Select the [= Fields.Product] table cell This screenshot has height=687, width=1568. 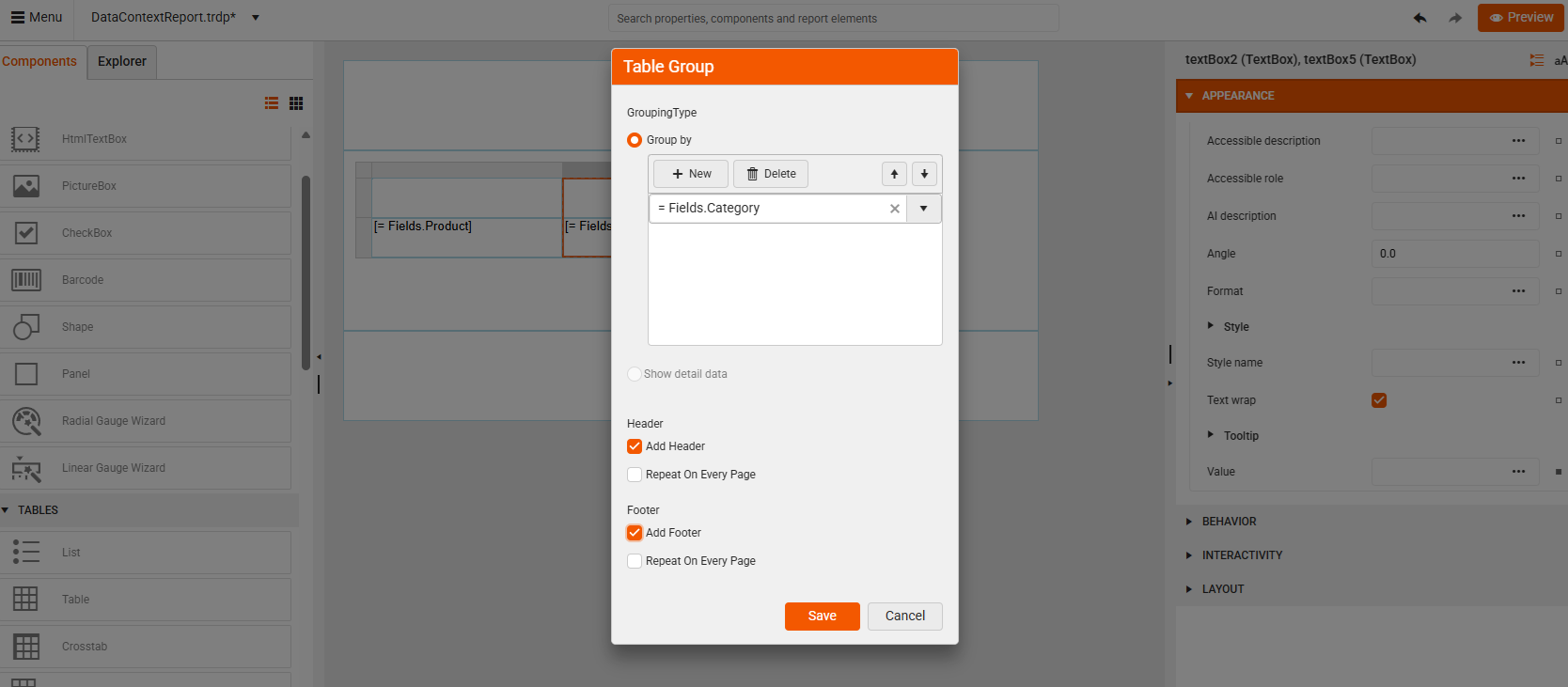coord(467,237)
